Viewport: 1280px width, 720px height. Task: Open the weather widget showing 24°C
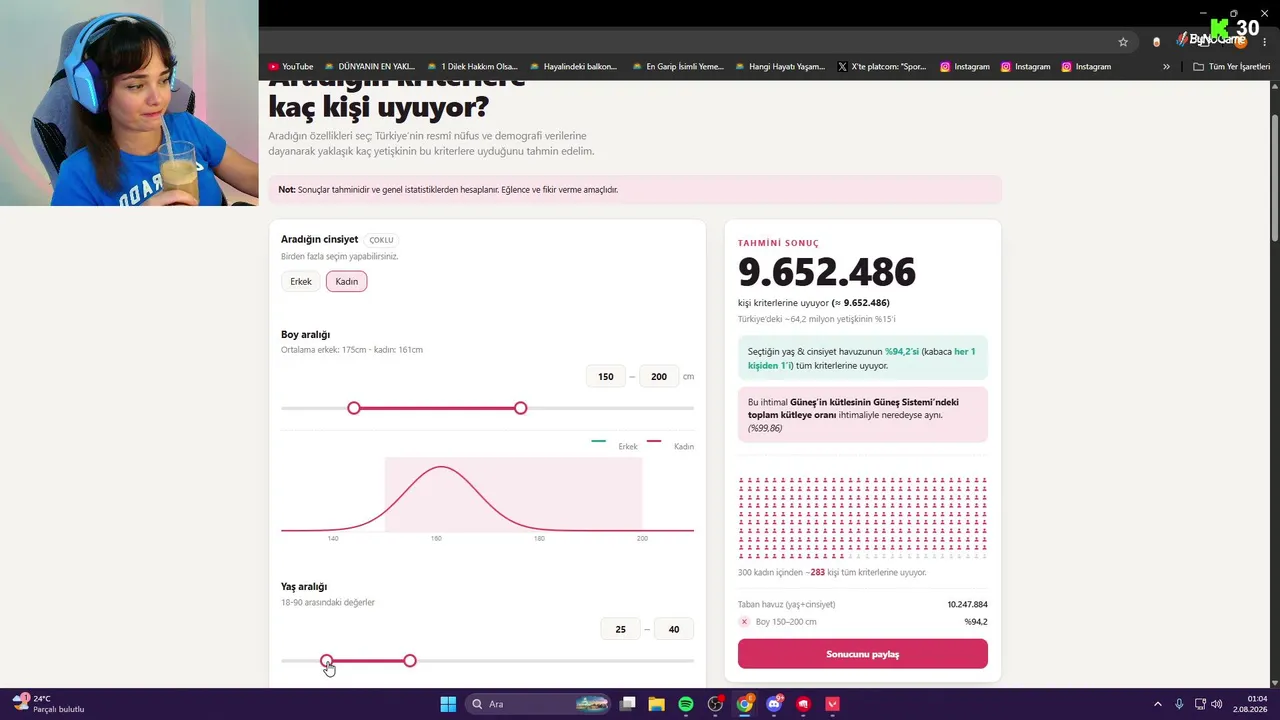tap(48, 704)
